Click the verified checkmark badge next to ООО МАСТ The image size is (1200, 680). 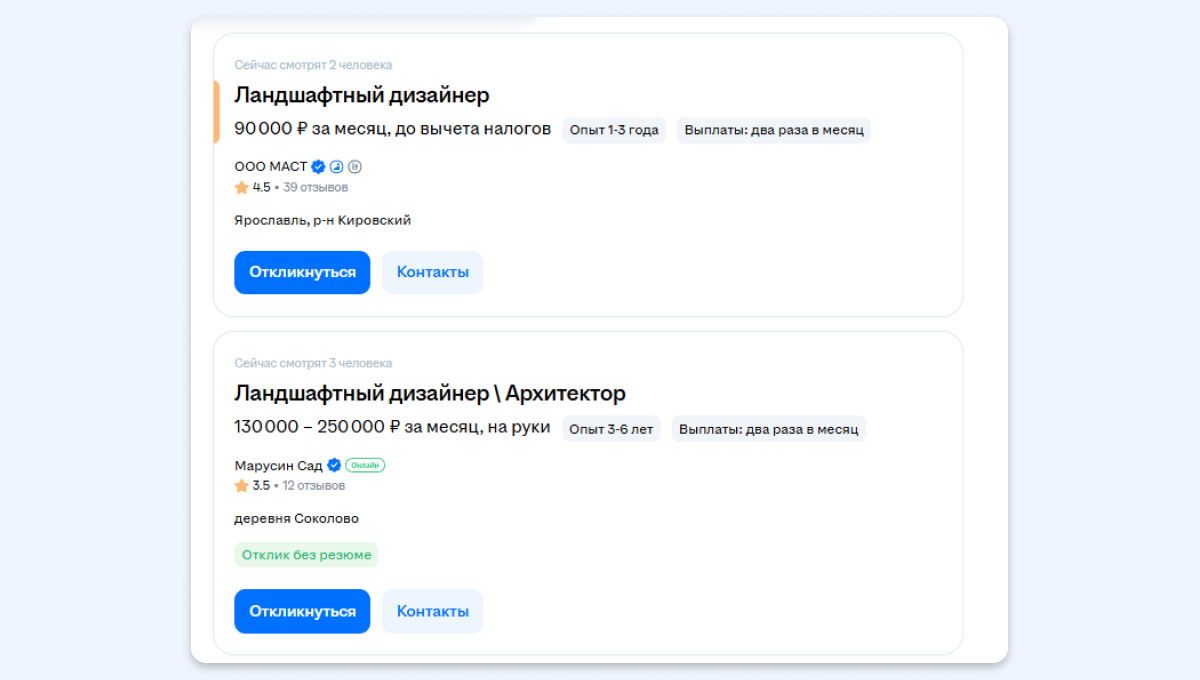(318, 167)
